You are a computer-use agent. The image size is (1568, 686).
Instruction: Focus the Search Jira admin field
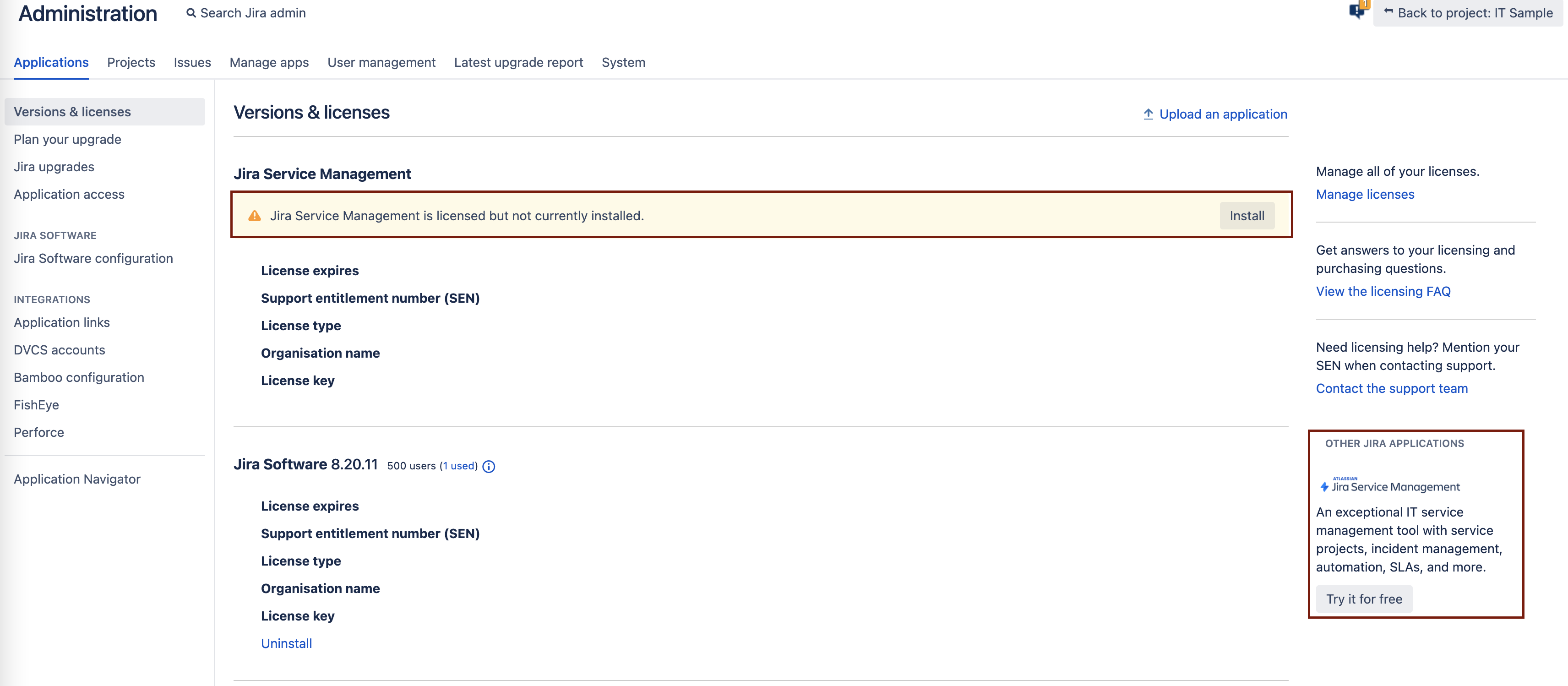(253, 13)
